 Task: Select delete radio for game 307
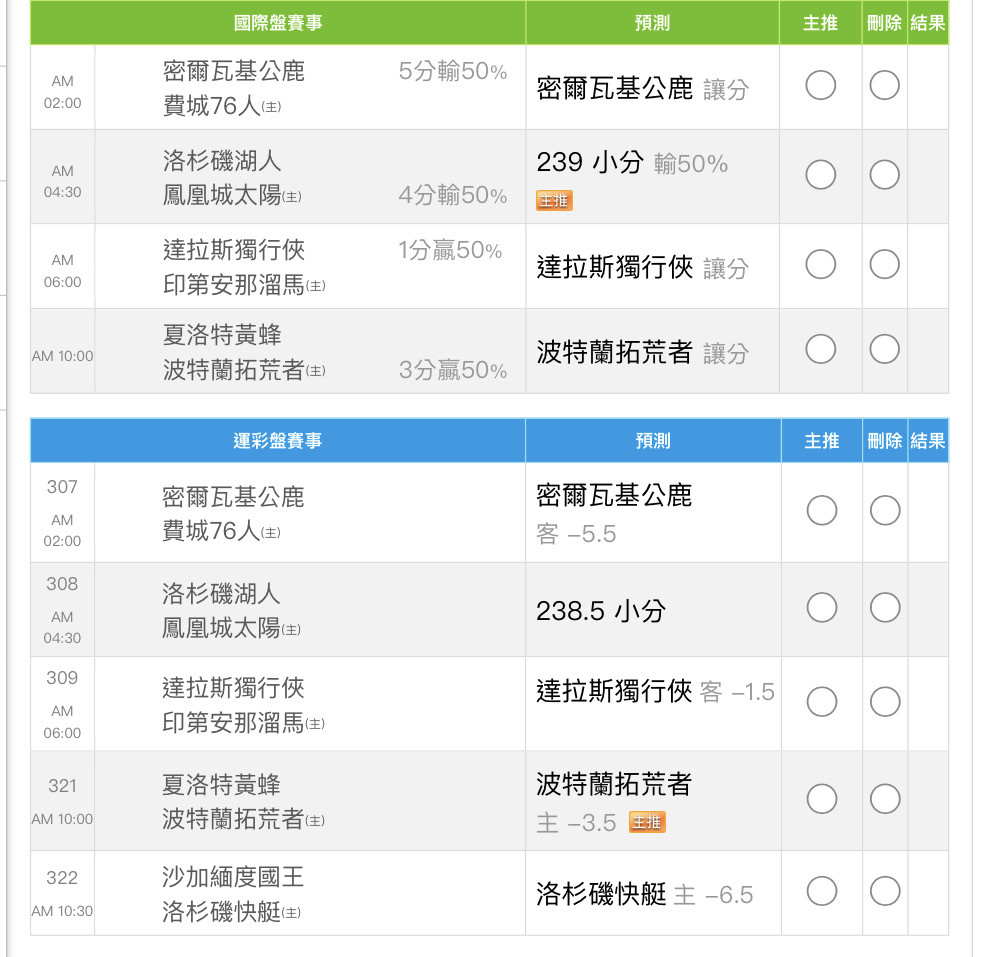[885, 510]
